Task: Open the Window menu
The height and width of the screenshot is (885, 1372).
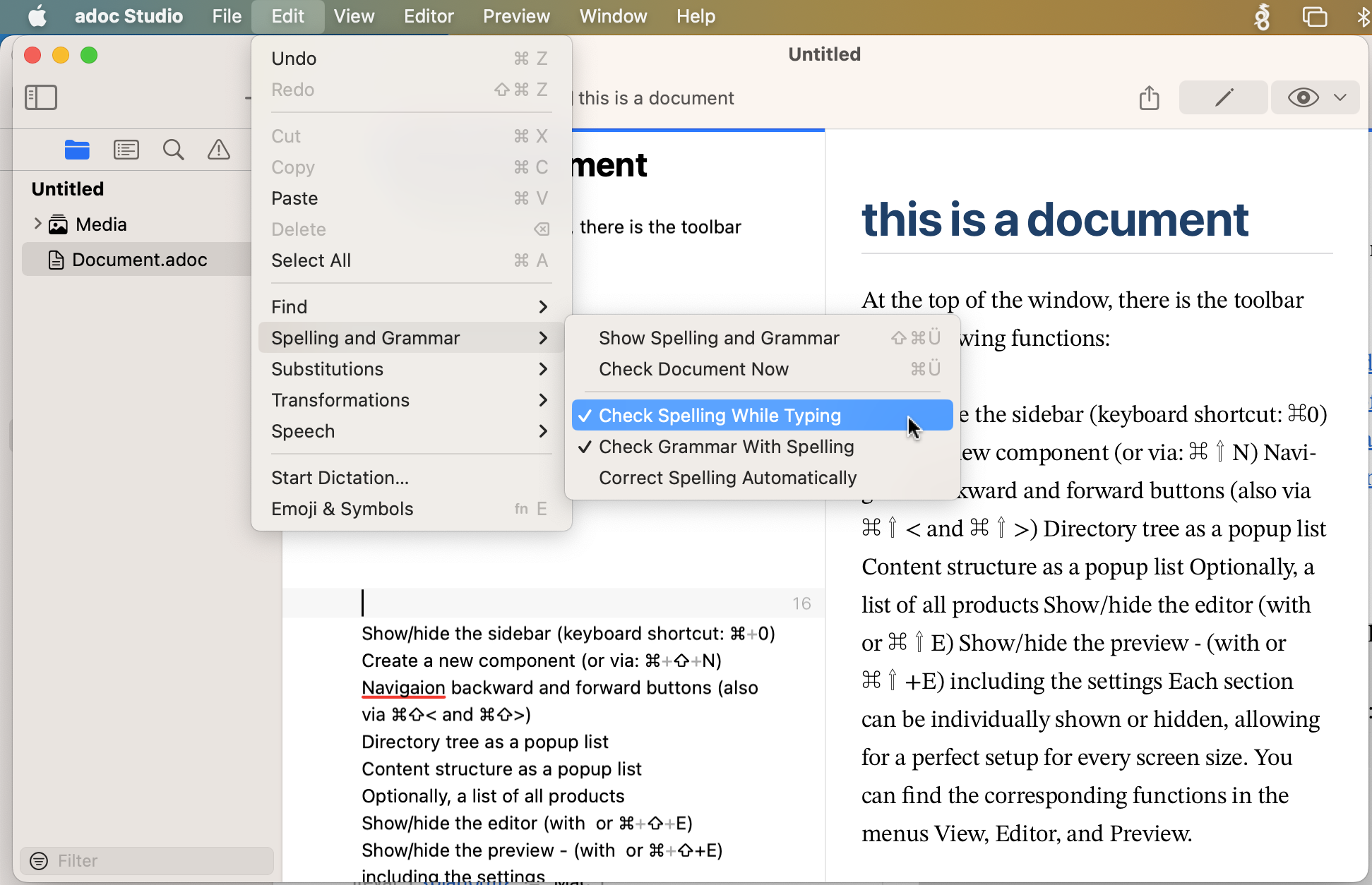Action: 613,16
